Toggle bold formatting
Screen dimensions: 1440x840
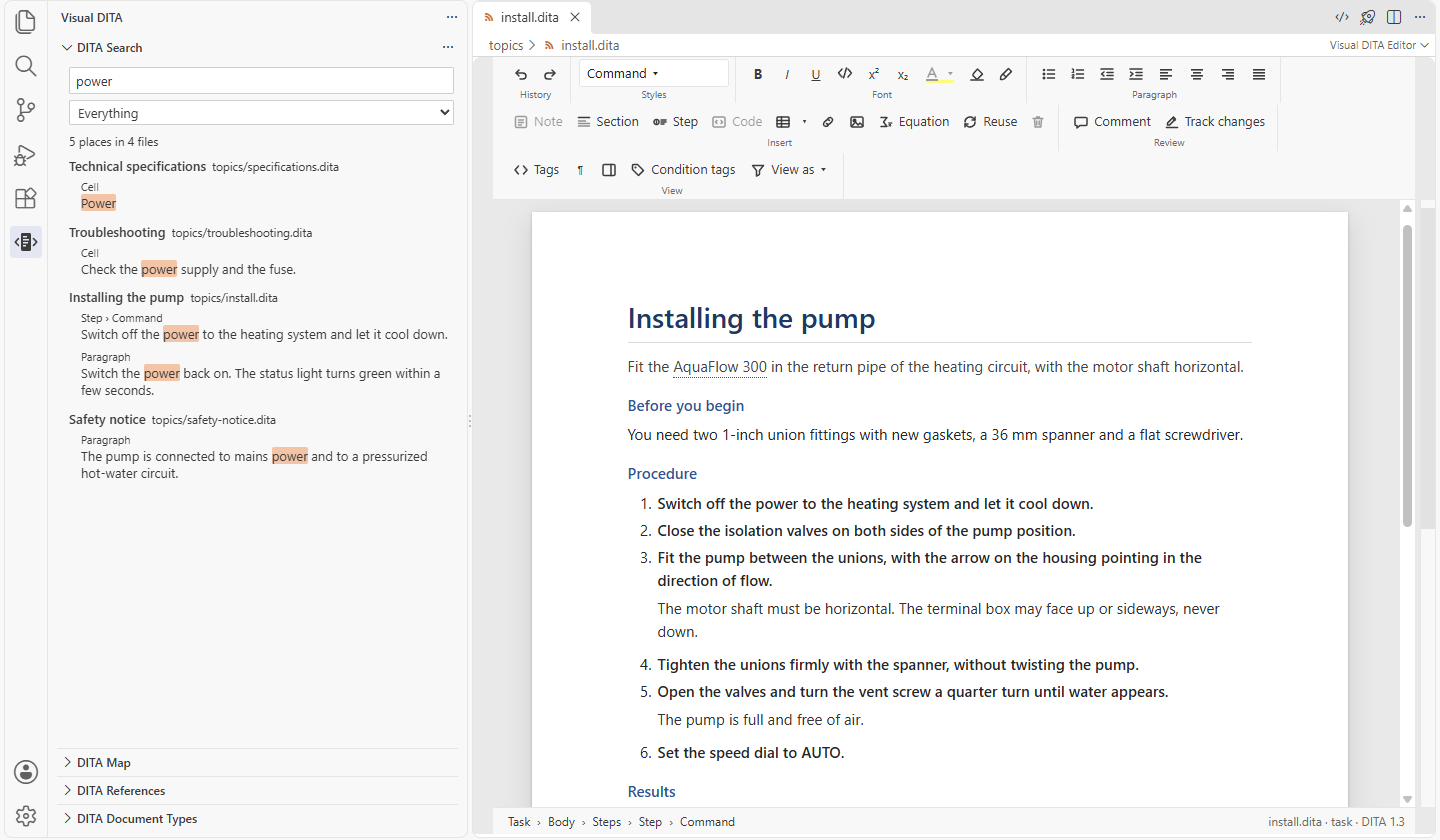pos(758,74)
